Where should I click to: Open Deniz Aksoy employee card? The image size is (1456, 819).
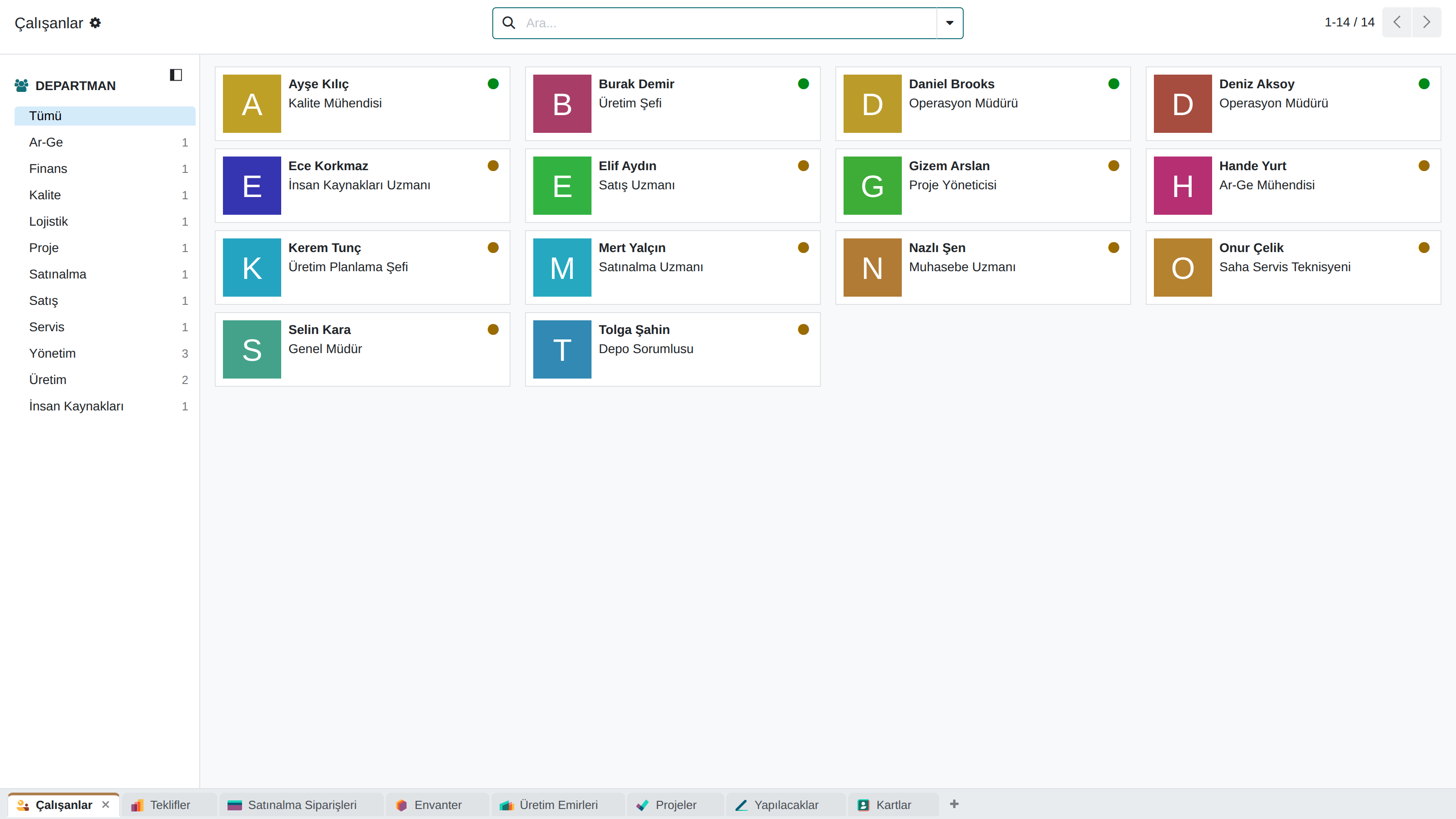pos(1293,104)
